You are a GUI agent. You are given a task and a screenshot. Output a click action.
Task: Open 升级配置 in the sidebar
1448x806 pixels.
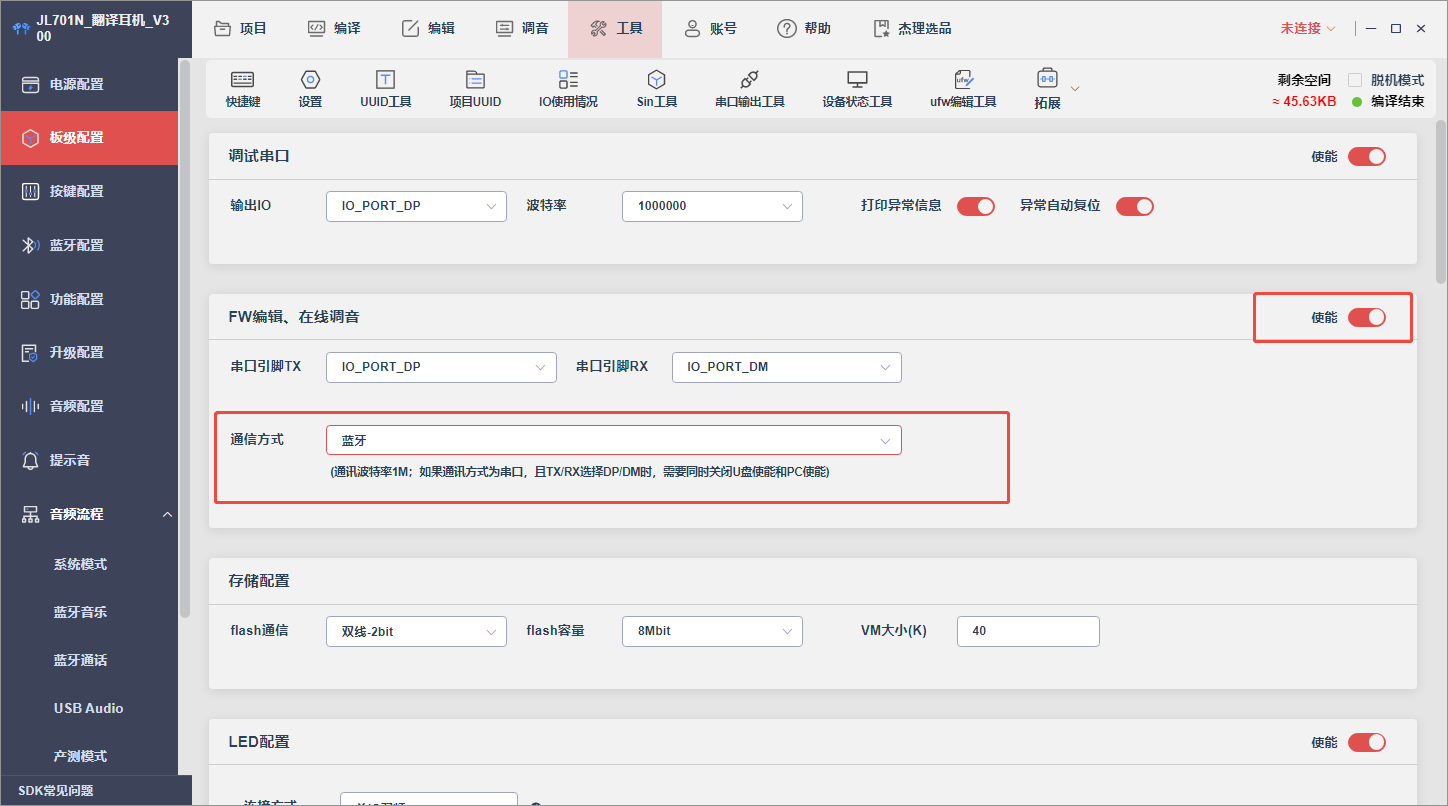point(89,352)
